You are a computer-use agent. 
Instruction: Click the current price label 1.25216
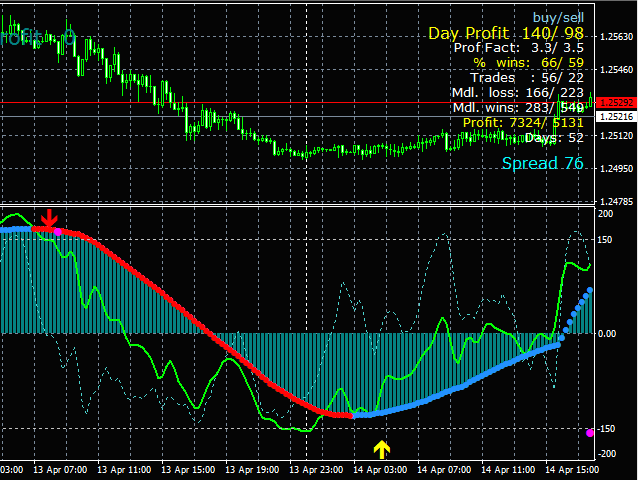pos(615,117)
